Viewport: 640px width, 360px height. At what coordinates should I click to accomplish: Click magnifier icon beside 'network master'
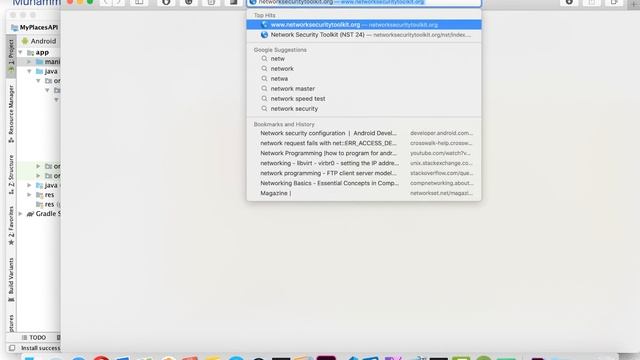pyautogui.click(x=264, y=89)
